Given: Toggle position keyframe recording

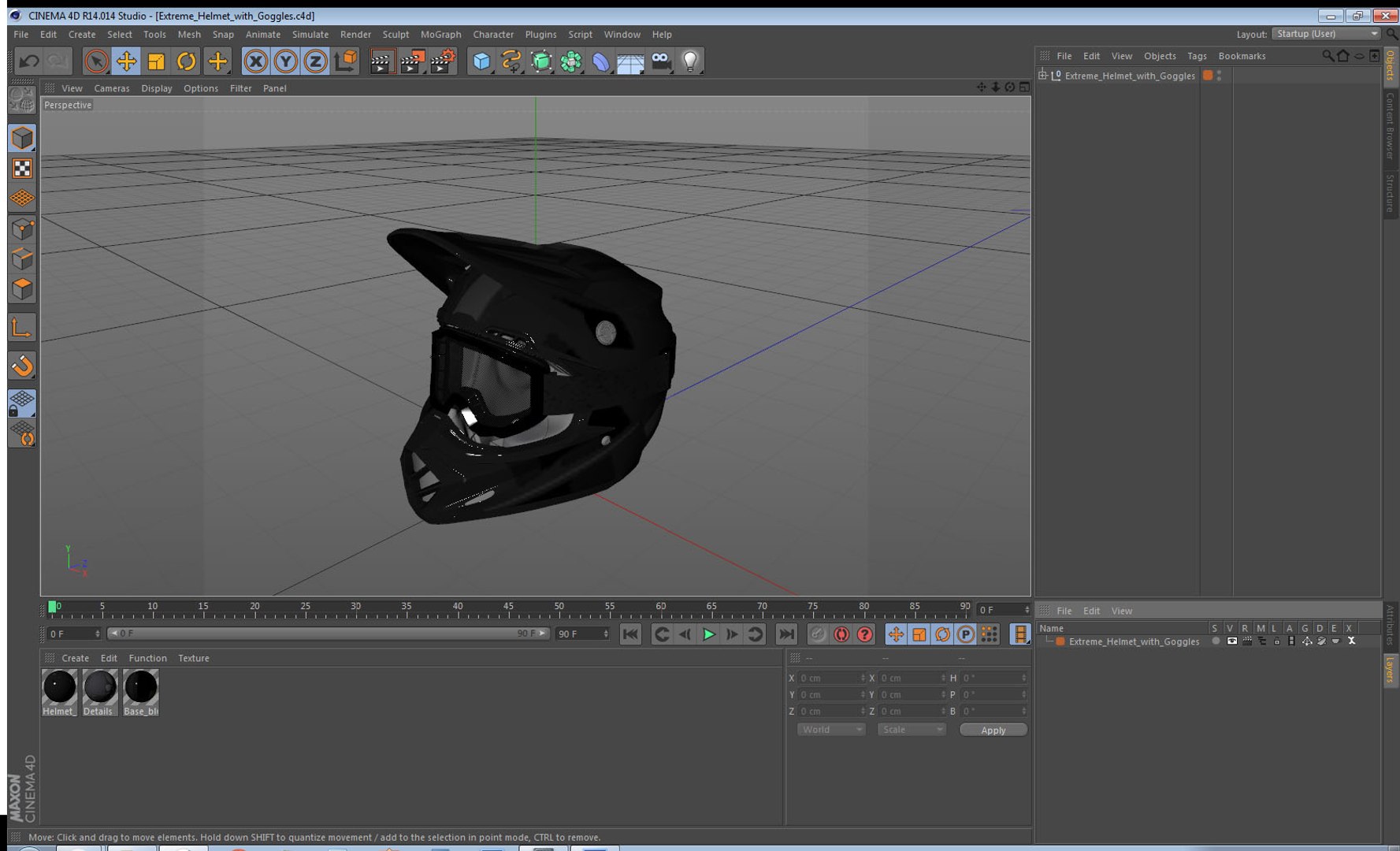Looking at the screenshot, I should click(x=896, y=634).
